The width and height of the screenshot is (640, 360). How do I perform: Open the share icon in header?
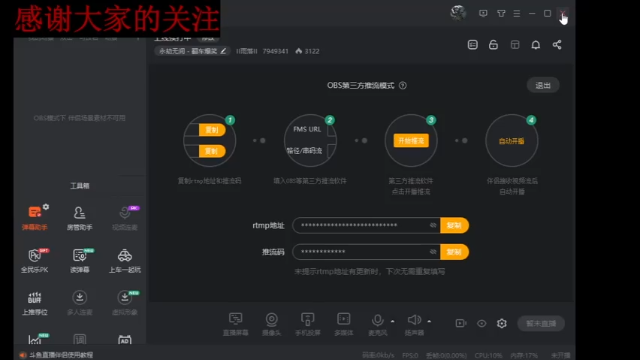[557, 44]
